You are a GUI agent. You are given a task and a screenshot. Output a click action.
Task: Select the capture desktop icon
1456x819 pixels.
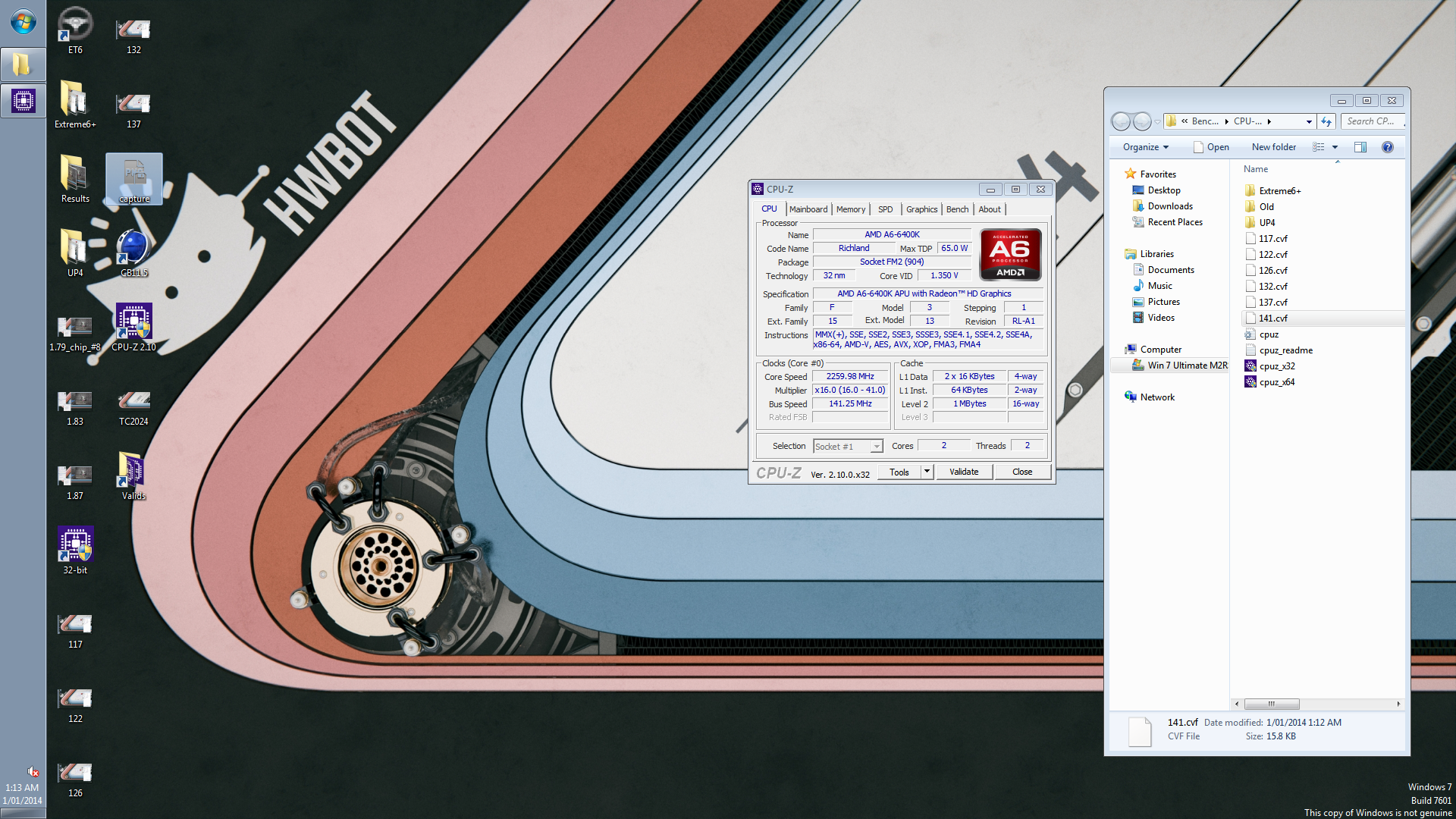click(134, 179)
